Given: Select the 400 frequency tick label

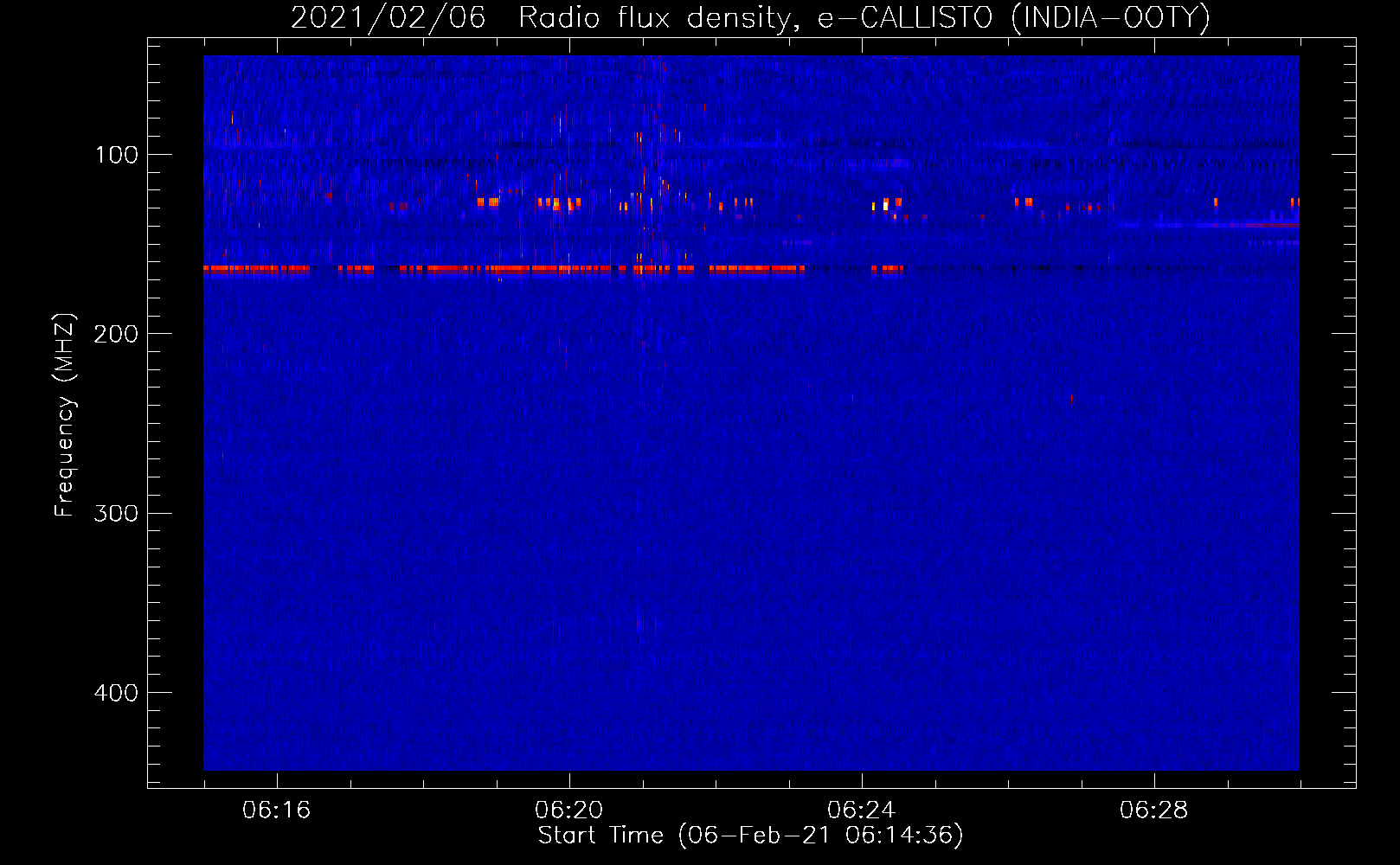Looking at the screenshot, I should click(x=116, y=693).
